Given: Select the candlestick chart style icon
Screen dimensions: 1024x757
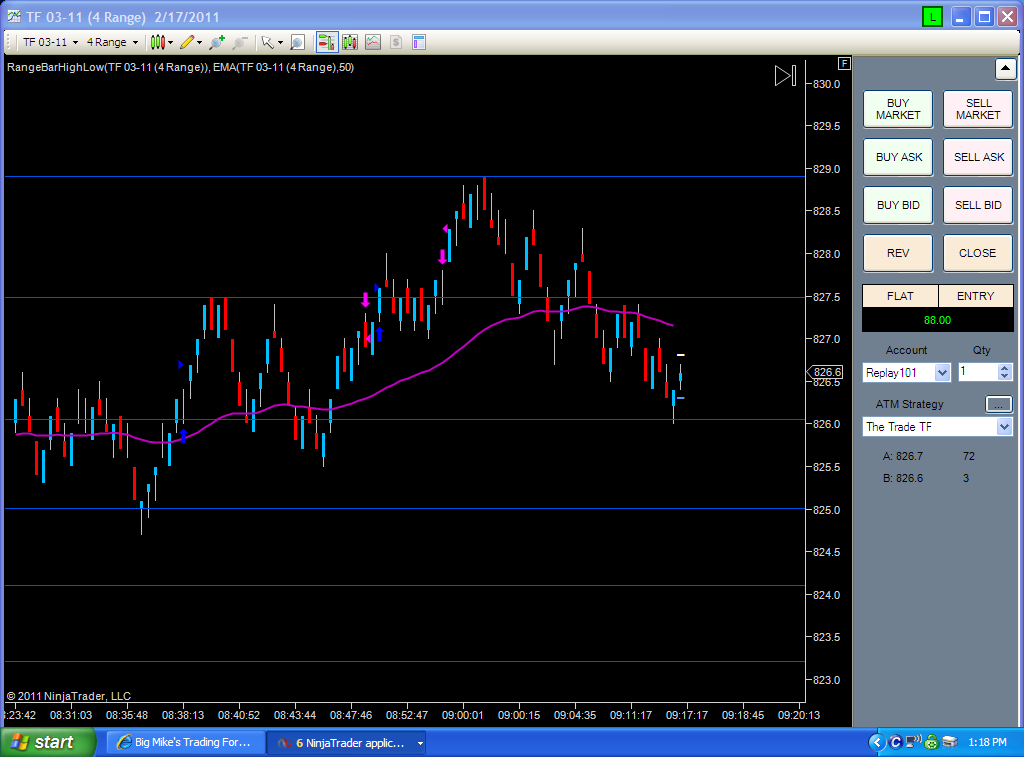Looking at the screenshot, I should click(157, 42).
